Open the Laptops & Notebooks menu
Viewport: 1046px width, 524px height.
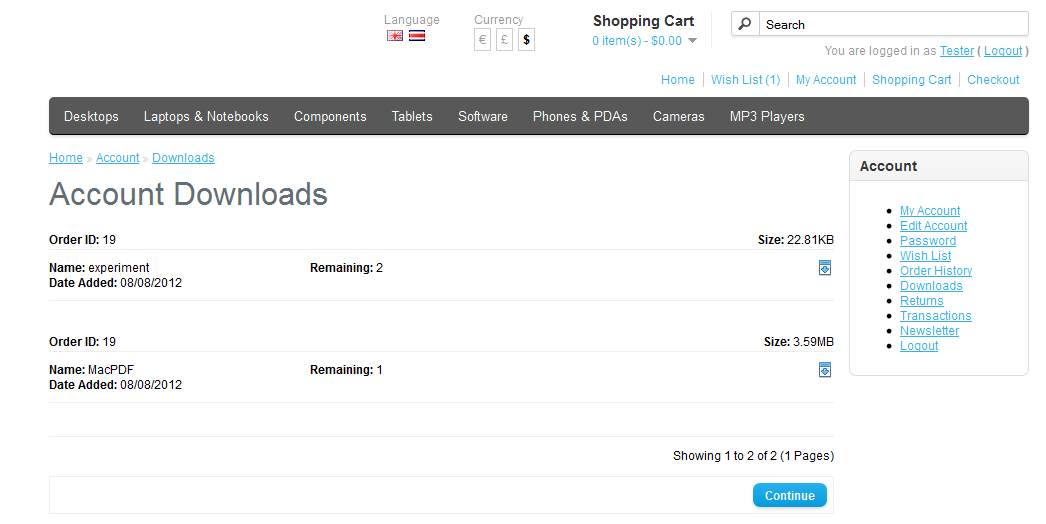pyautogui.click(x=206, y=117)
